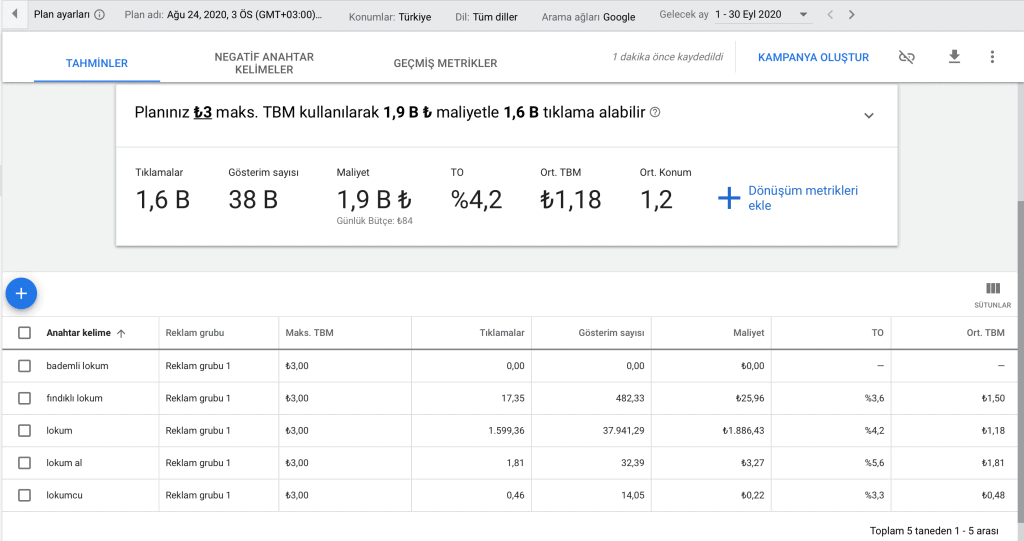Open the Plan ayarları info icon

click(x=99, y=14)
